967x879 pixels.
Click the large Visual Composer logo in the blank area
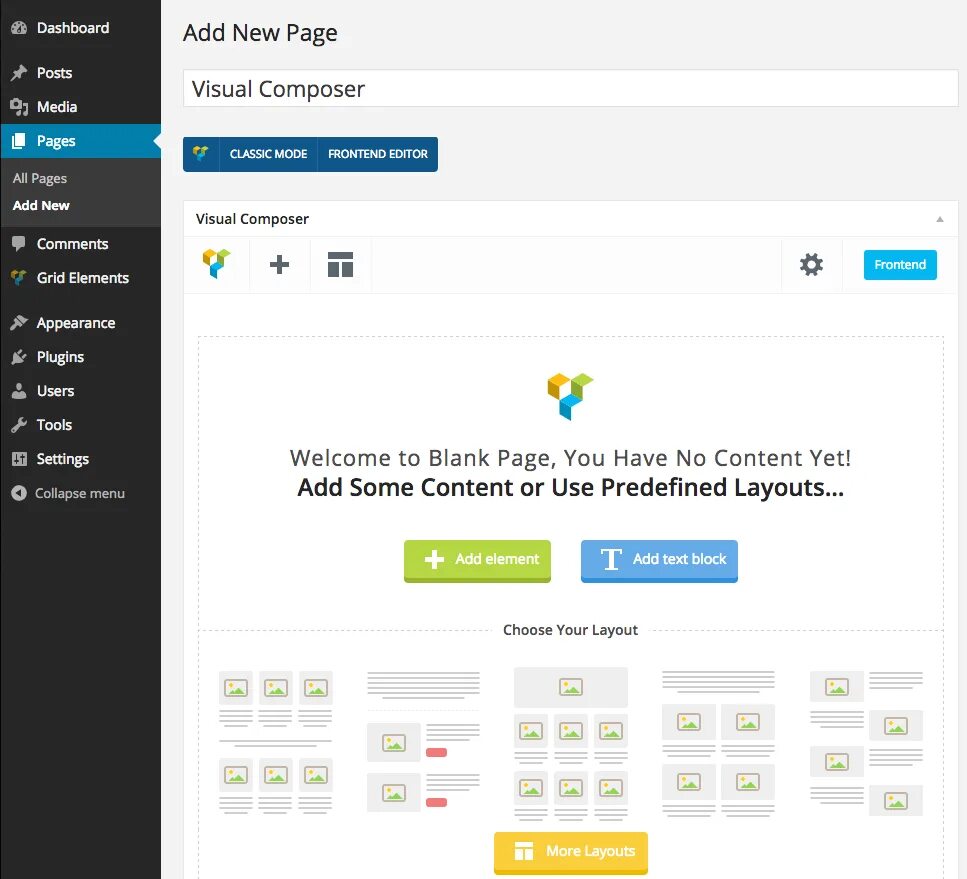point(570,397)
